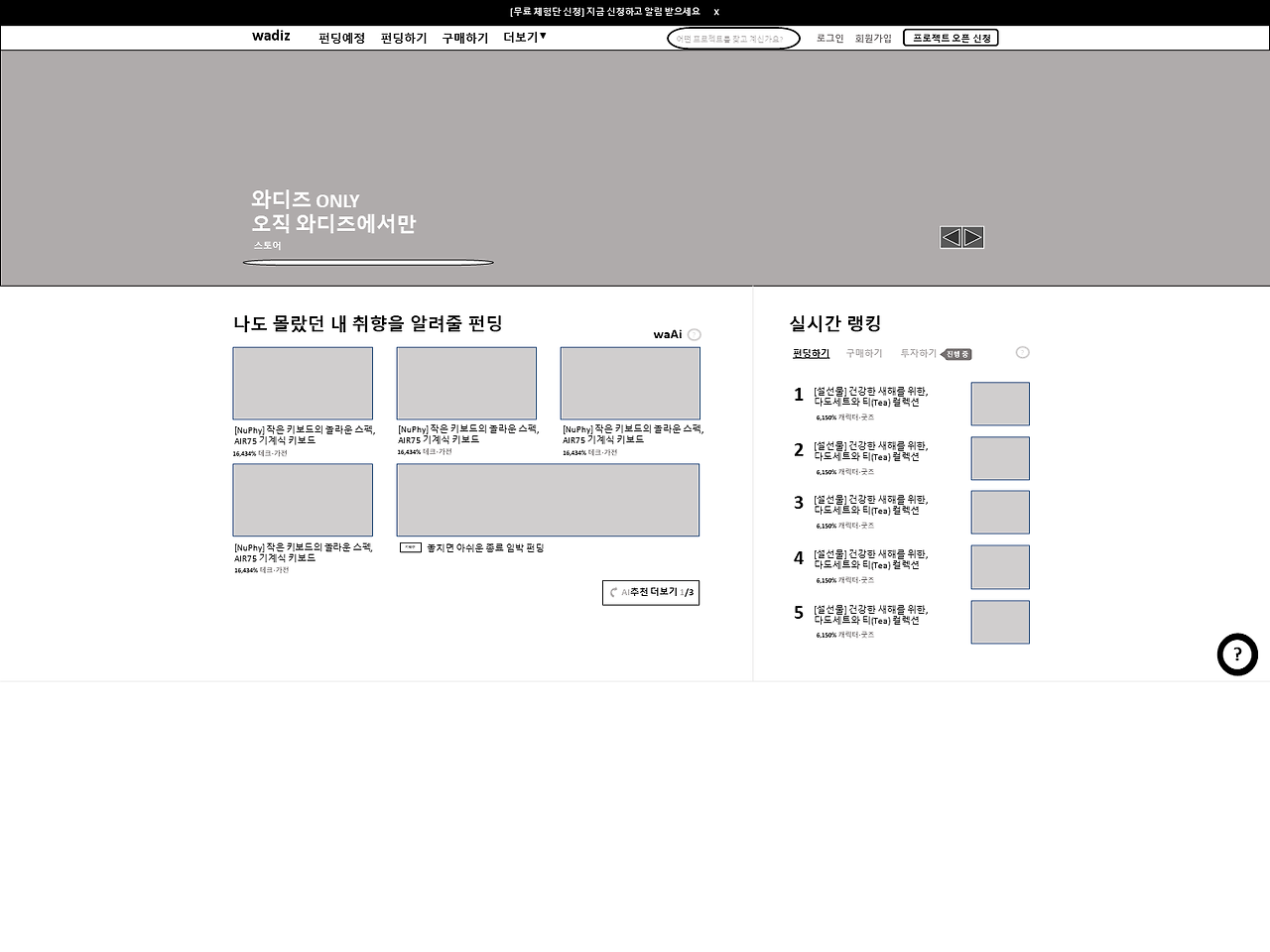The image size is (1270, 952).
Task: Open the question mark help icon at bottom right
Action: 1237,654
